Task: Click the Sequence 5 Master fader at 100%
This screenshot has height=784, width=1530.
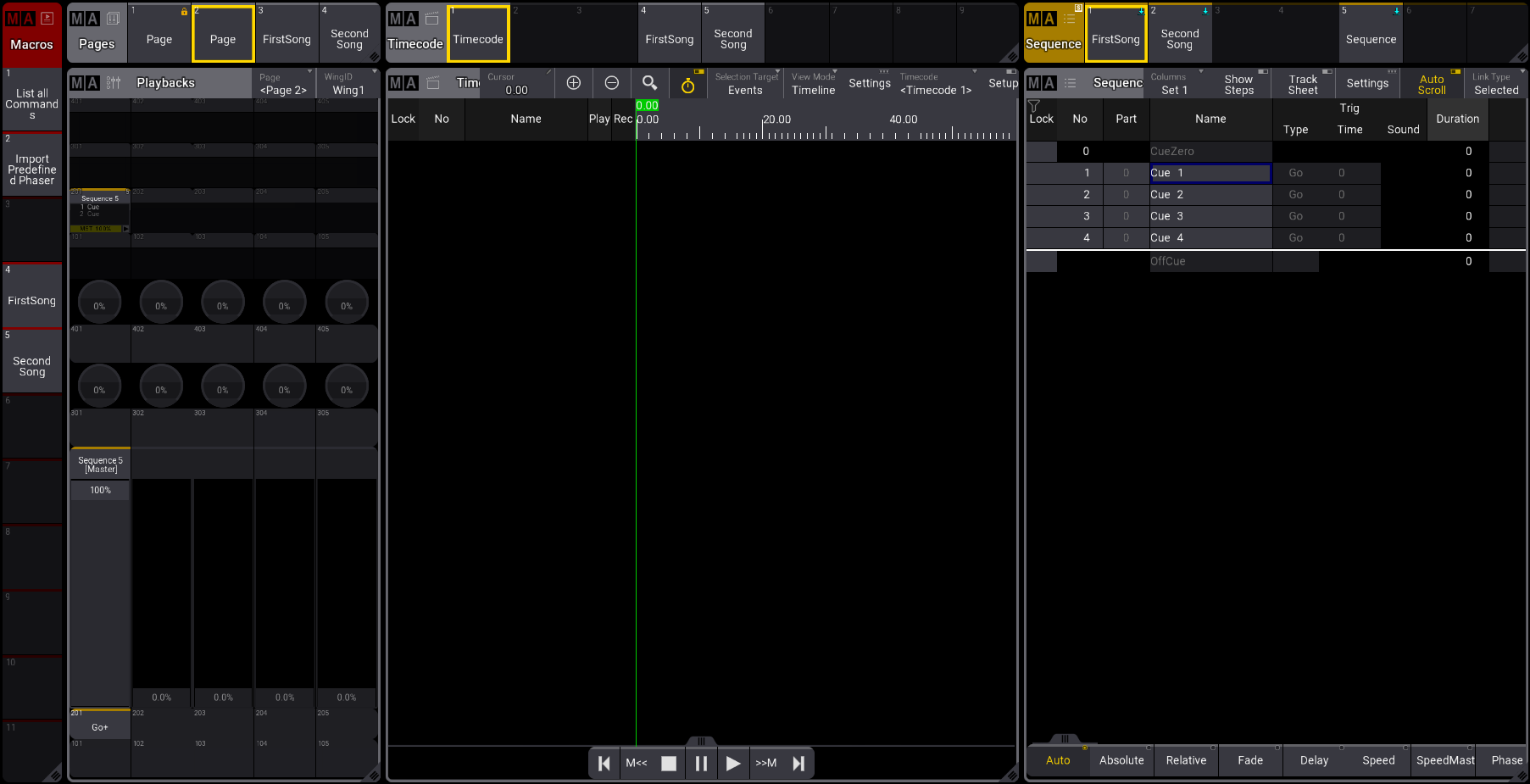Action: pyautogui.click(x=100, y=593)
